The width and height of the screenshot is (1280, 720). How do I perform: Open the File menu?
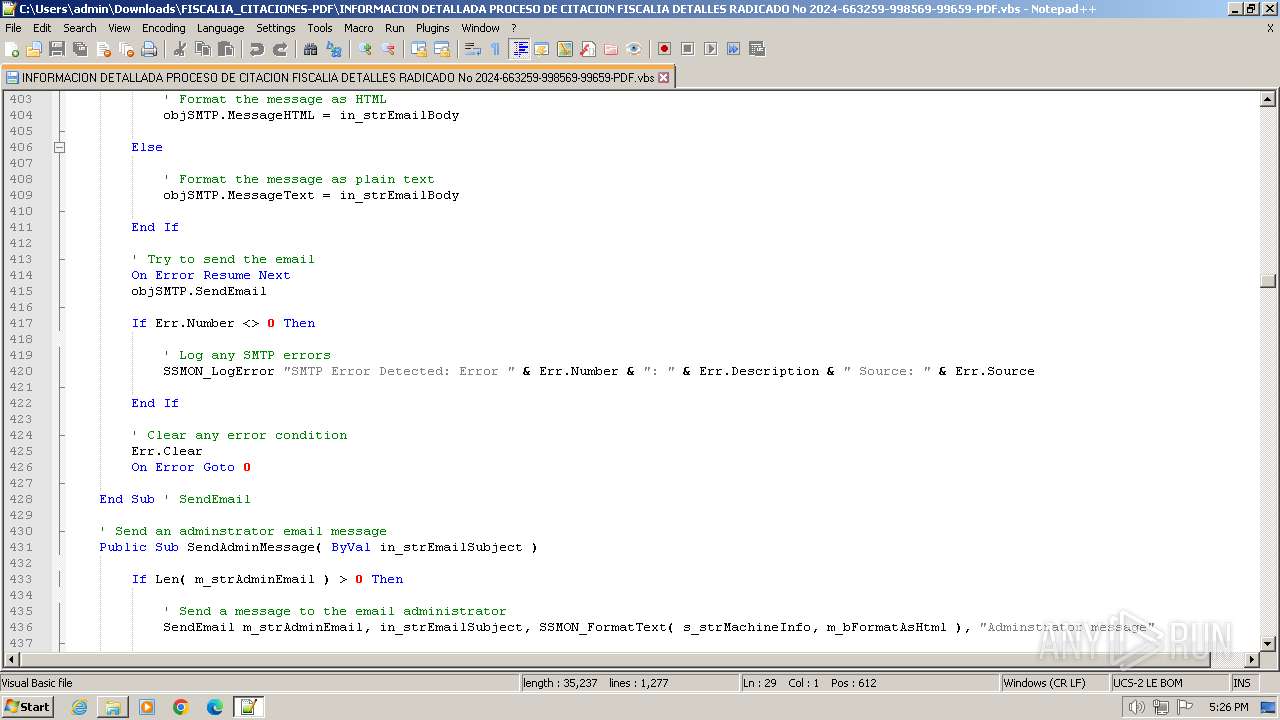coord(13,28)
